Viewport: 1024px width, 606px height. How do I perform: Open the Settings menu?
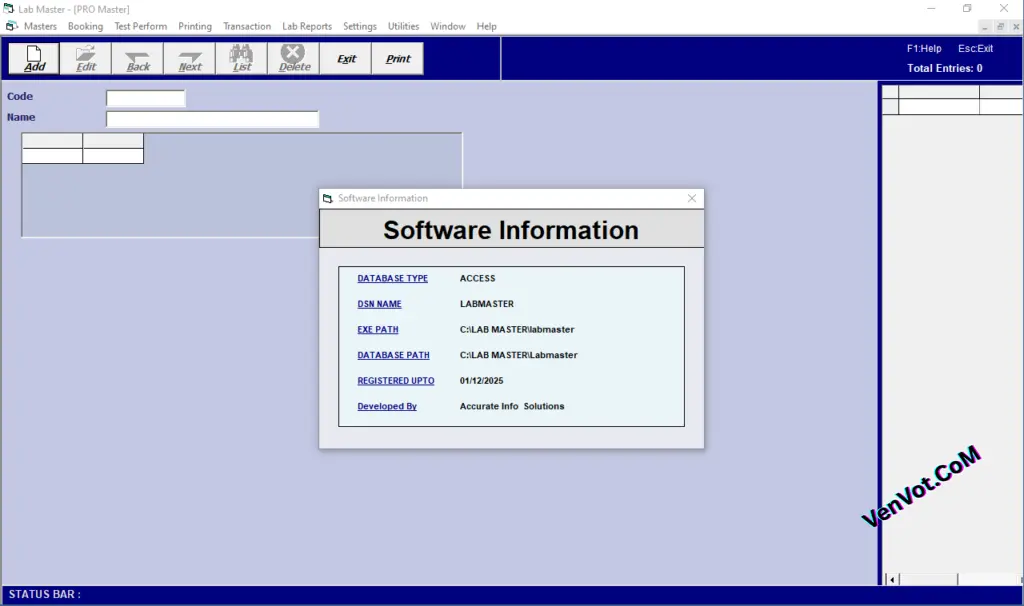pos(360,26)
